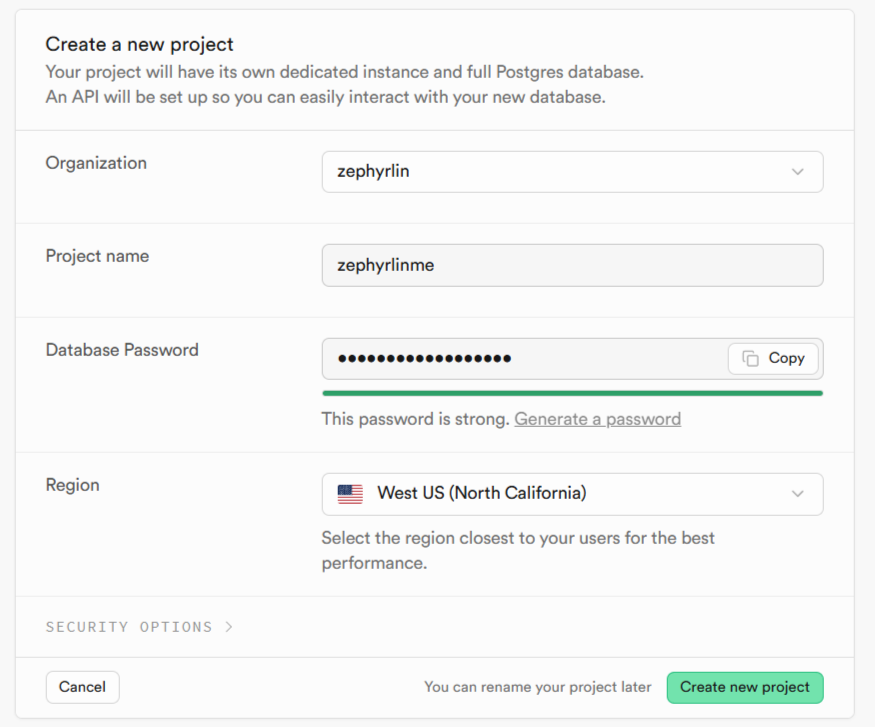
Task: Open the West US (North California) region dropdown
Action: pos(572,494)
